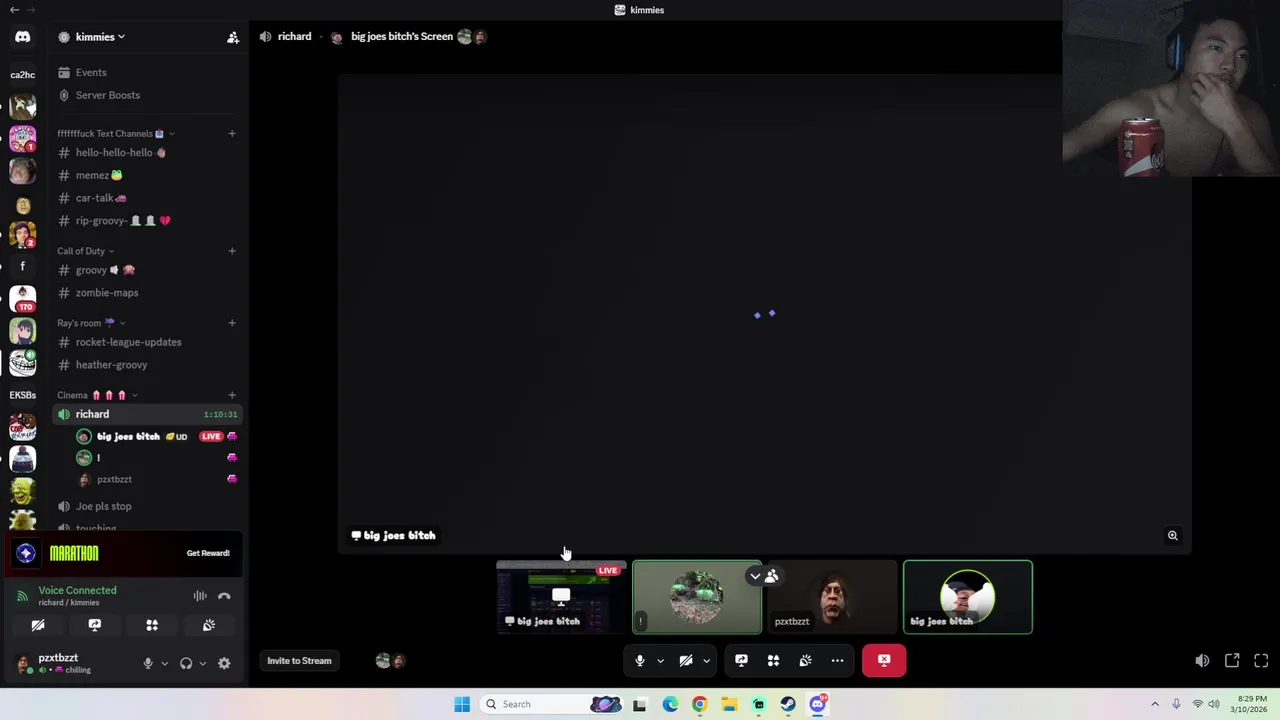Adjust stream volume speaker icon
Viewport: 1280px width, 720px height.
coord(1202,661)
